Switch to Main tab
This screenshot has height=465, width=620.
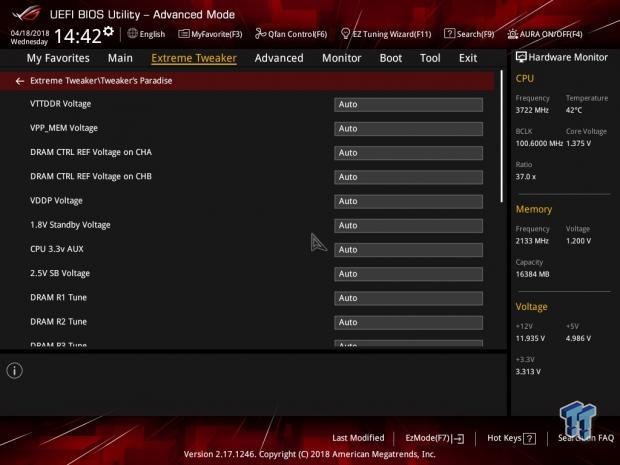coord(120,58)
